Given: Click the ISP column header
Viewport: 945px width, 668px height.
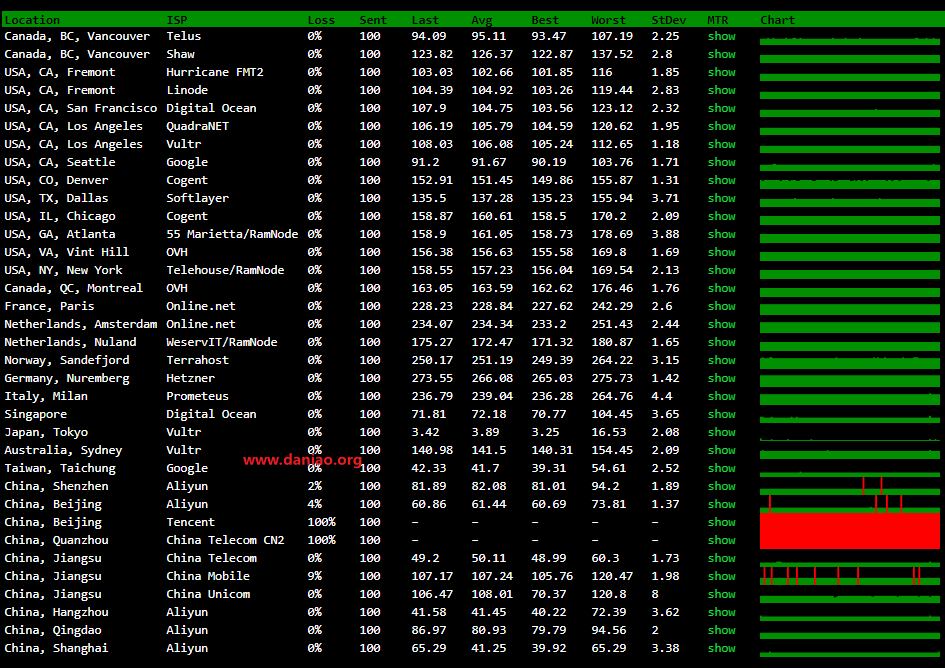Looking at the screenshot, I should pyautogui.click(x=176, y=20).
